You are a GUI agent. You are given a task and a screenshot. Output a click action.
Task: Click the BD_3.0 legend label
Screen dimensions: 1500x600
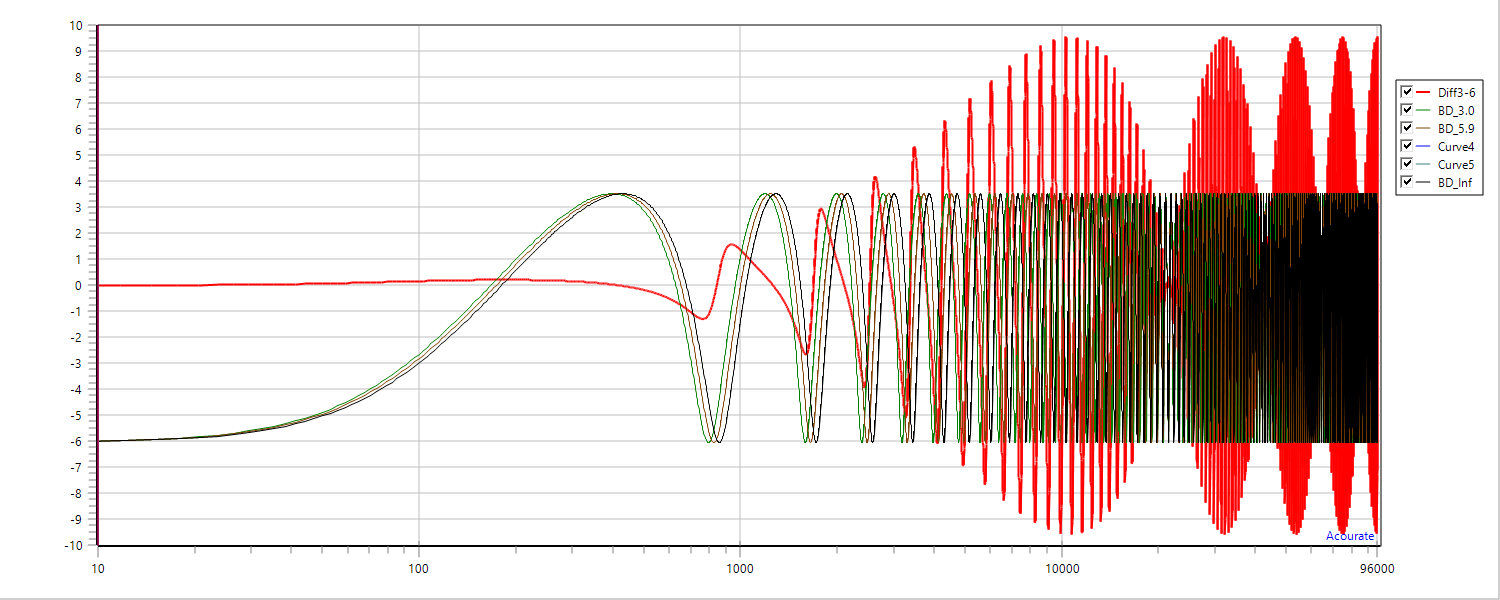1456,110
